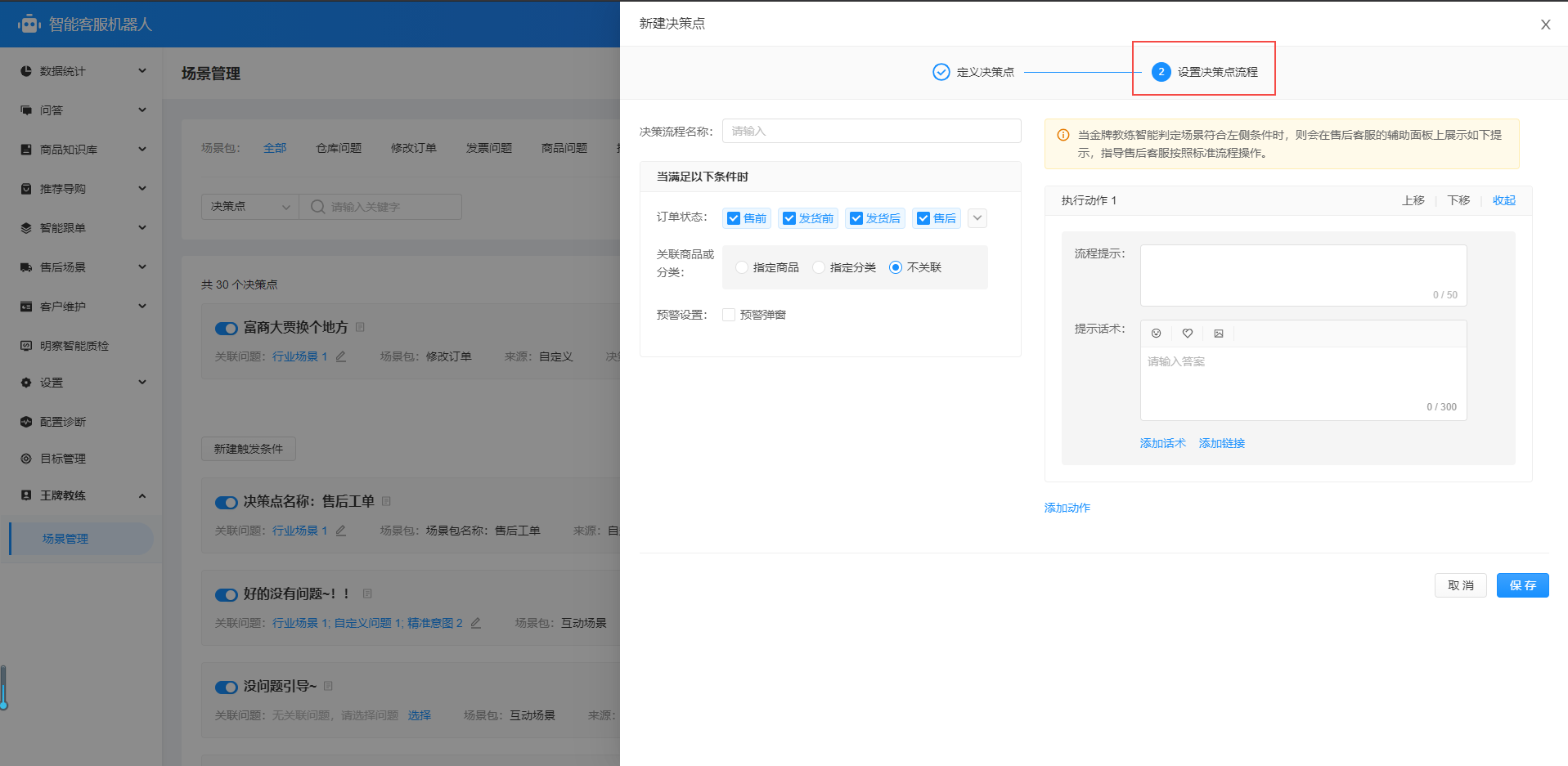Collapse 执行动作 1 with 收起
1568x766 pixels.
(1503, 200)
